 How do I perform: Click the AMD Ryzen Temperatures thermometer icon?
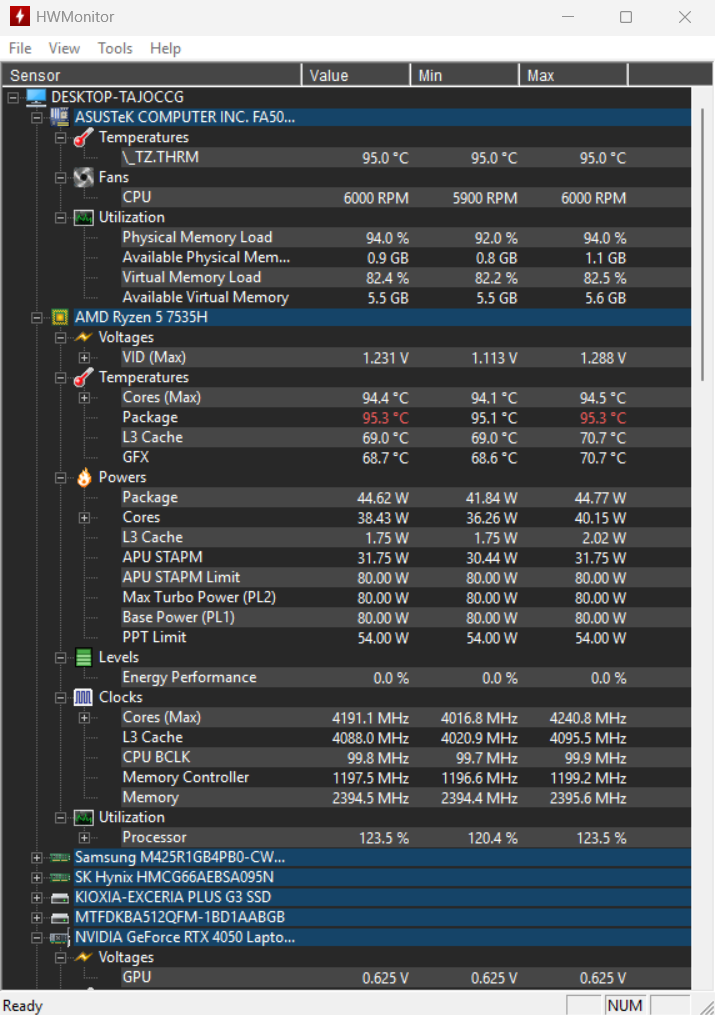(x=83, y=377)
